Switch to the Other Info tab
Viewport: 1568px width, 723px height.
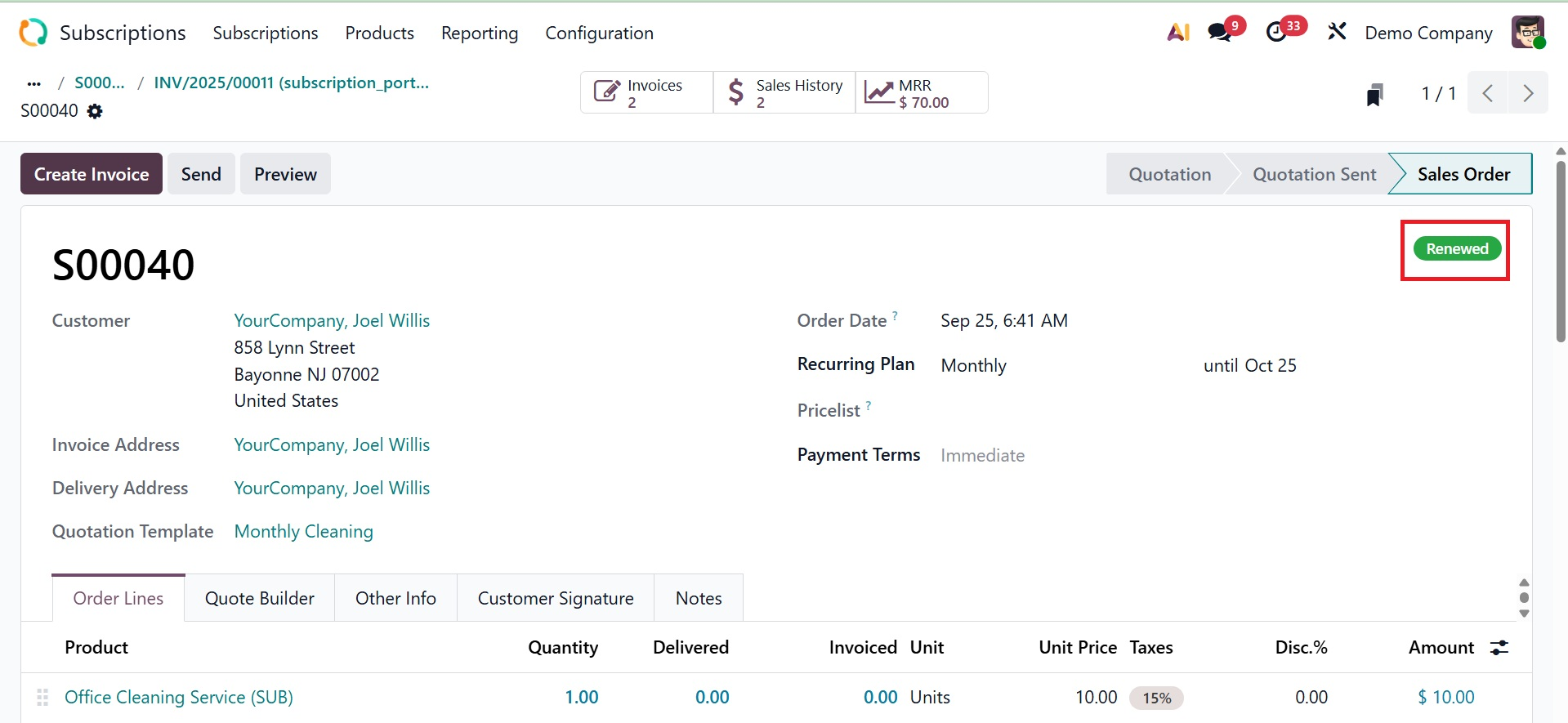click(x=395, y=599)
